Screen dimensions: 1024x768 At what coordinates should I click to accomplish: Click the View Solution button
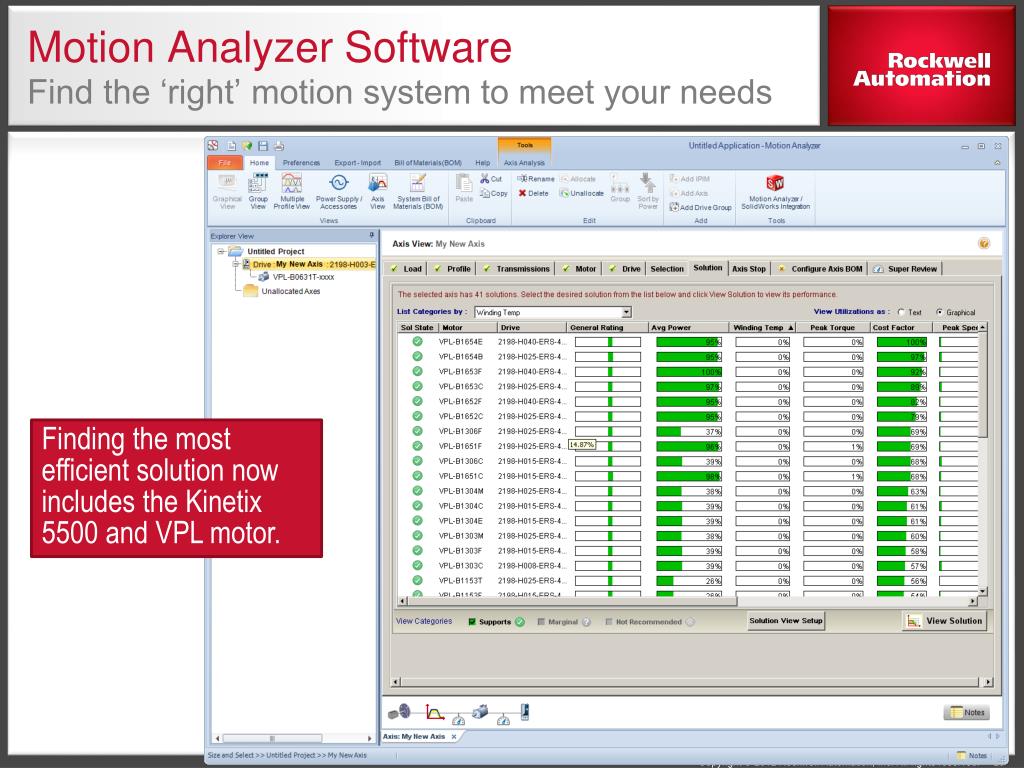point(944,621)
